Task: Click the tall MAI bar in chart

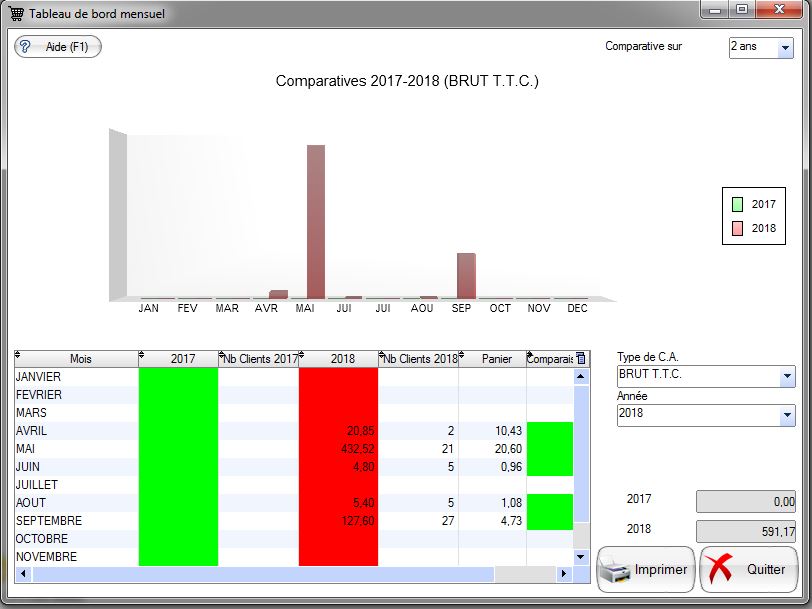Action: [x=315, y=222]
